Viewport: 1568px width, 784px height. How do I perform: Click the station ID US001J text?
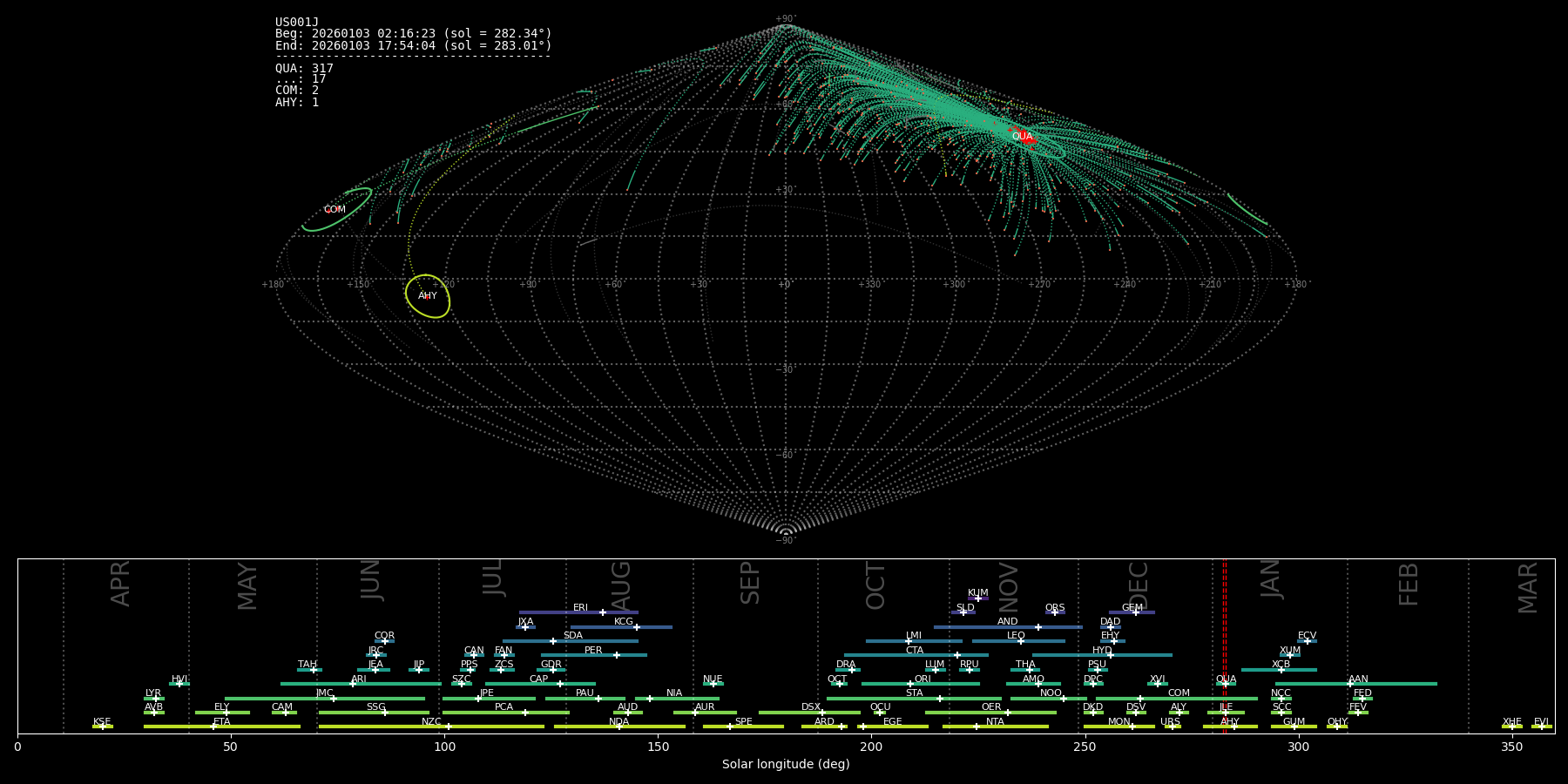click(297, 23)
